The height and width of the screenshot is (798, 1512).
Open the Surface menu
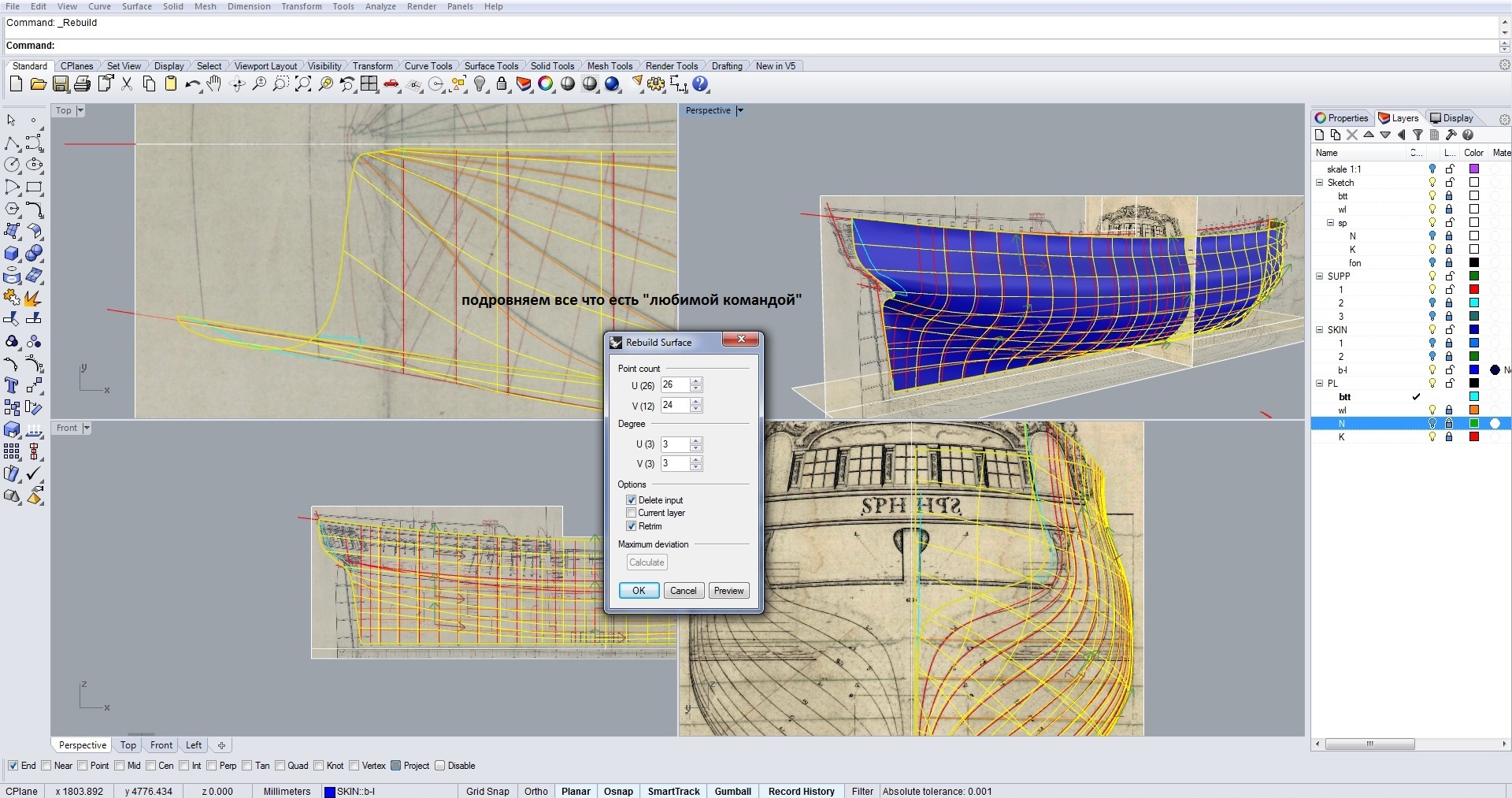(136, 6)
